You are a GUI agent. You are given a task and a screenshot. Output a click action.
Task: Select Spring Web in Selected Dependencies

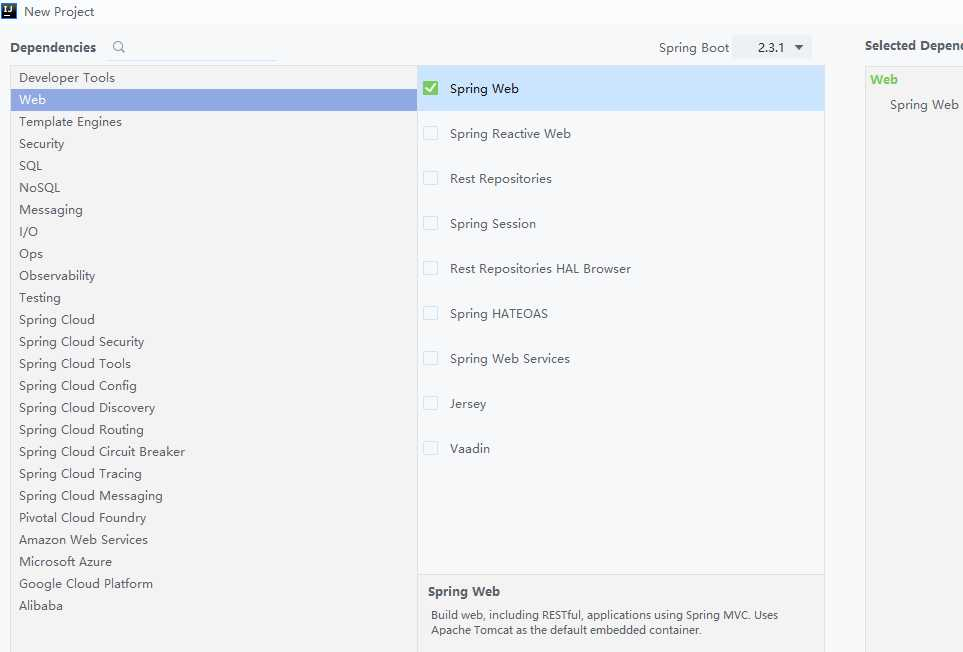click(924, 105)
